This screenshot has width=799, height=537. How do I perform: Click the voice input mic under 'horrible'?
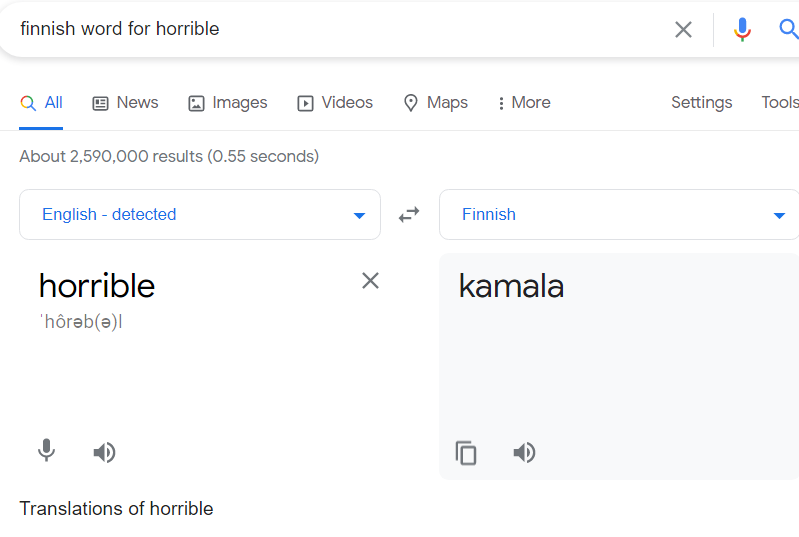click(x=46, y=452)
